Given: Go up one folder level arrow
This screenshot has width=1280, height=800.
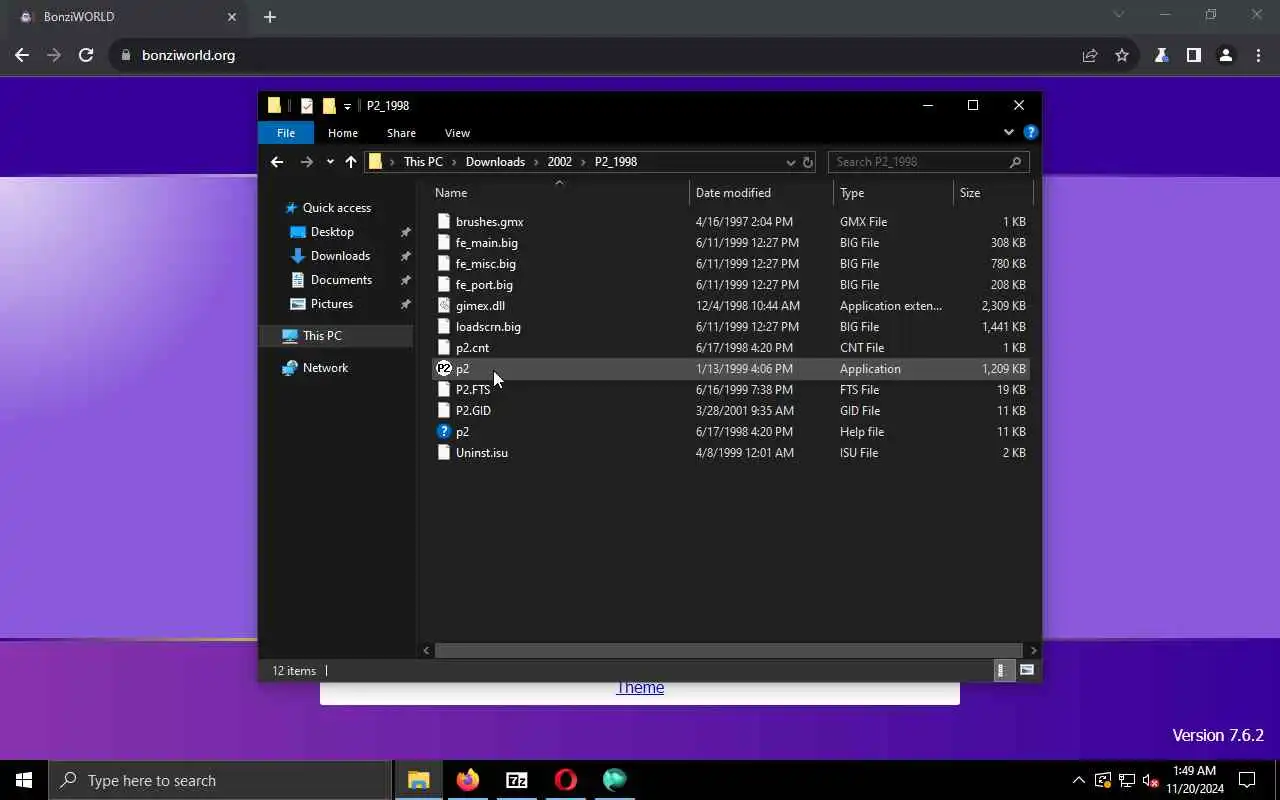Looking at the screenshot, I should pyautogui.click(x=351, y=162).
